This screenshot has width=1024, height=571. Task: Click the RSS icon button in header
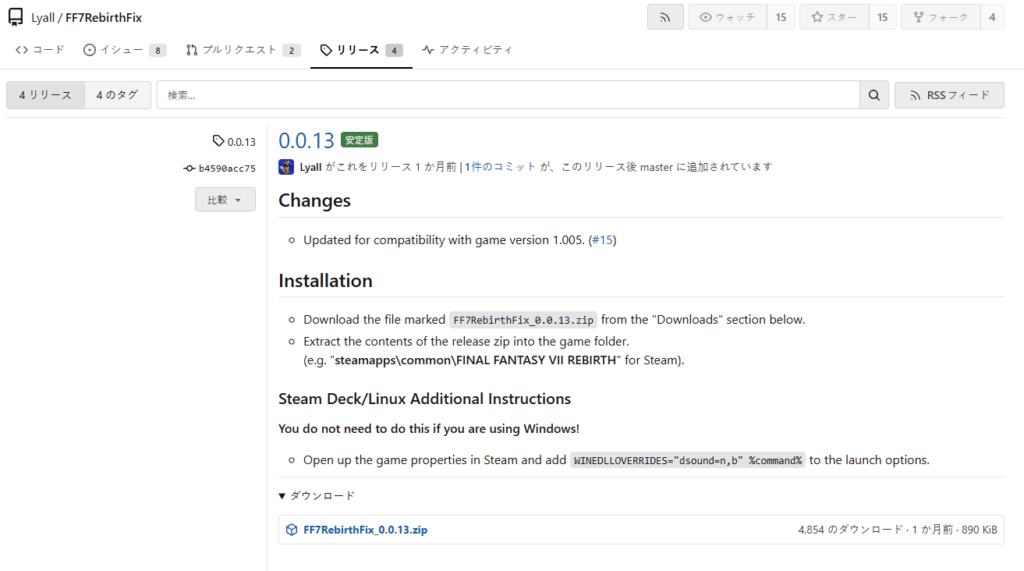tap(665, 17)
